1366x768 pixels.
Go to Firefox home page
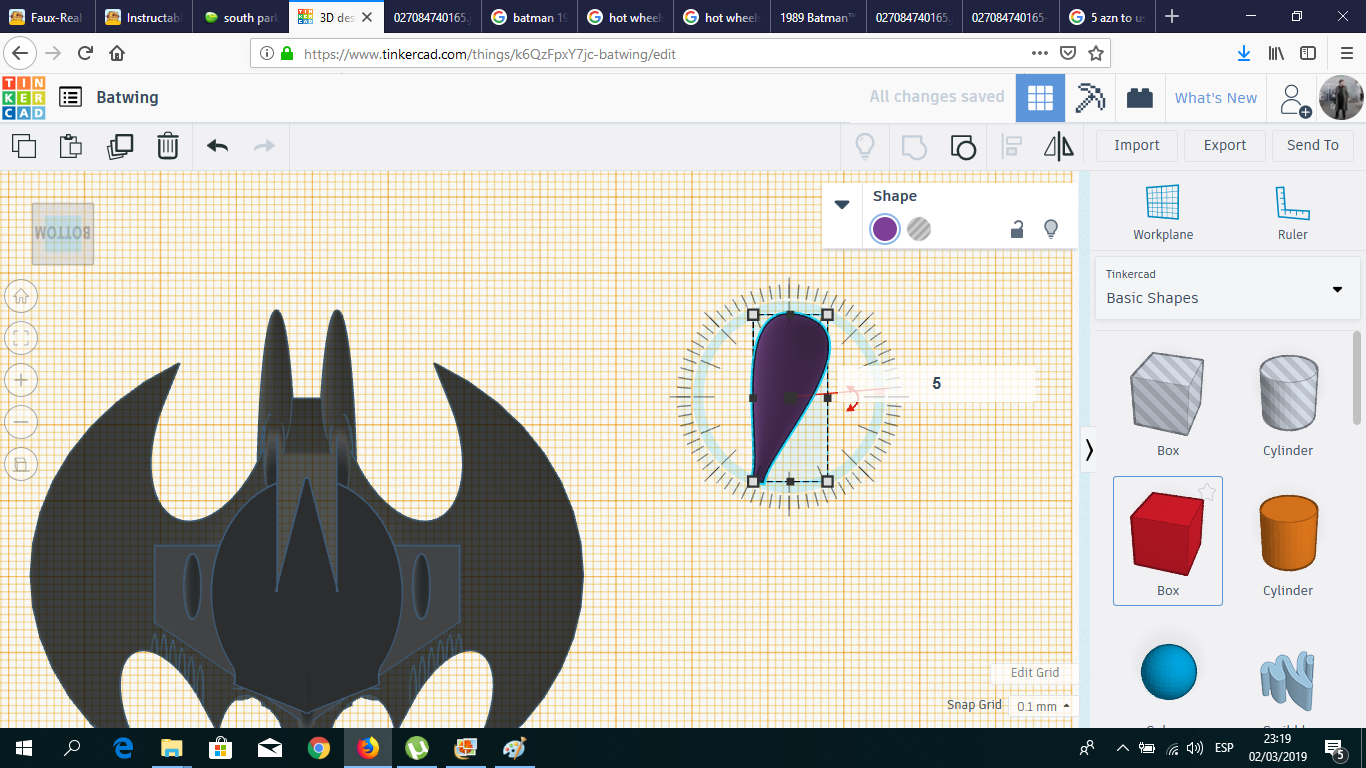pos(117,54)
